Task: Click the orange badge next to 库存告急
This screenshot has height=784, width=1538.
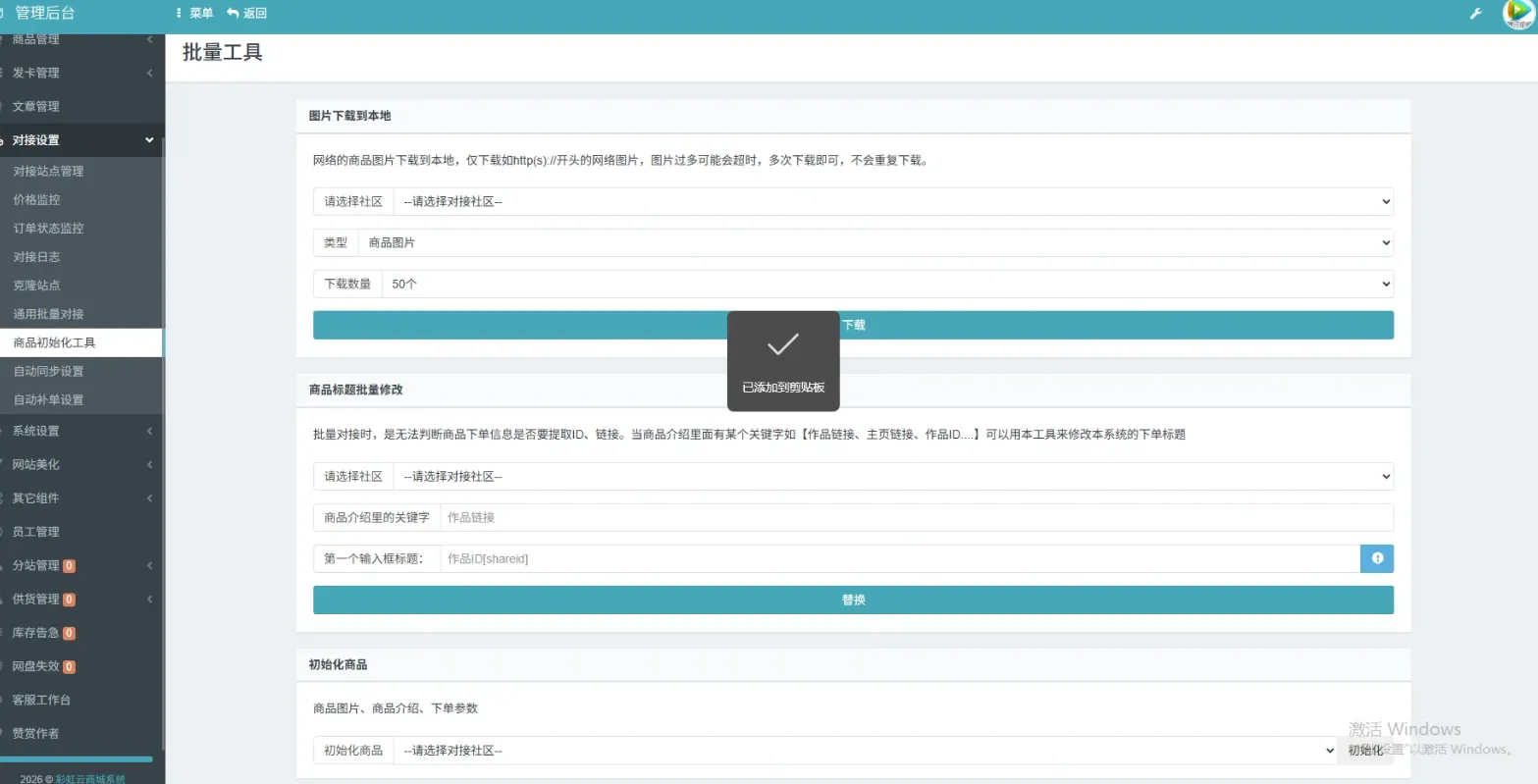Action: (x=70, y=633)
